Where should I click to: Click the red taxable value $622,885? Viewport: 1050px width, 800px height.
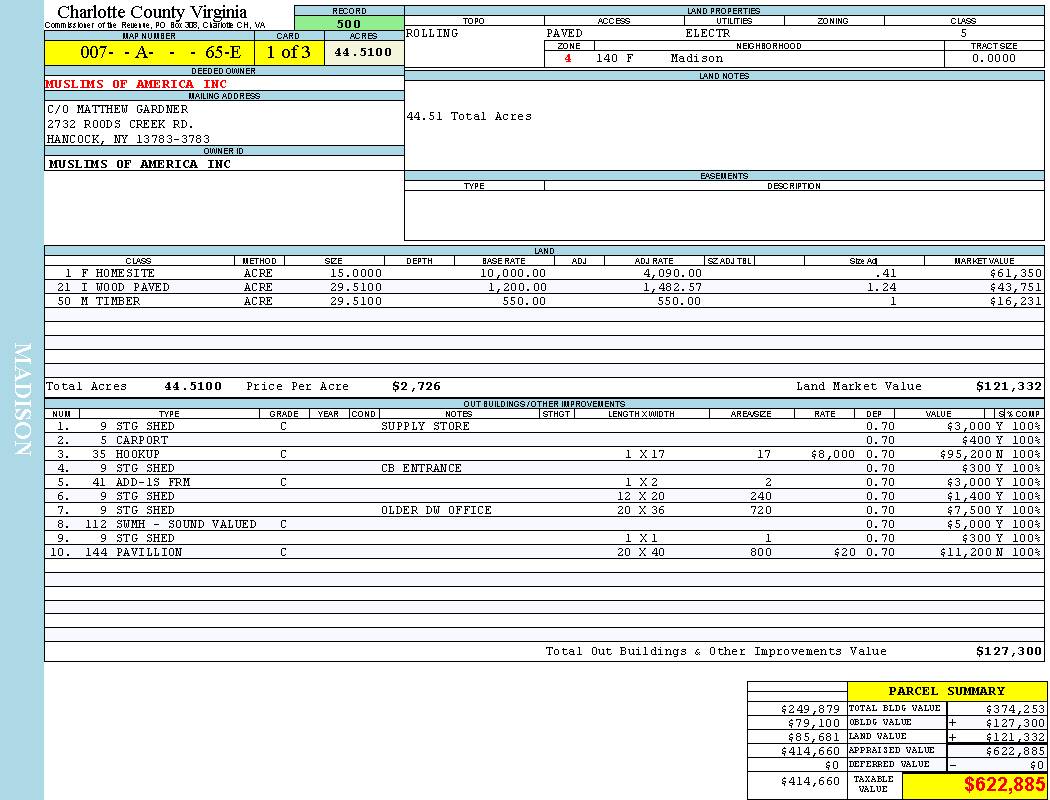(1004, 785)
